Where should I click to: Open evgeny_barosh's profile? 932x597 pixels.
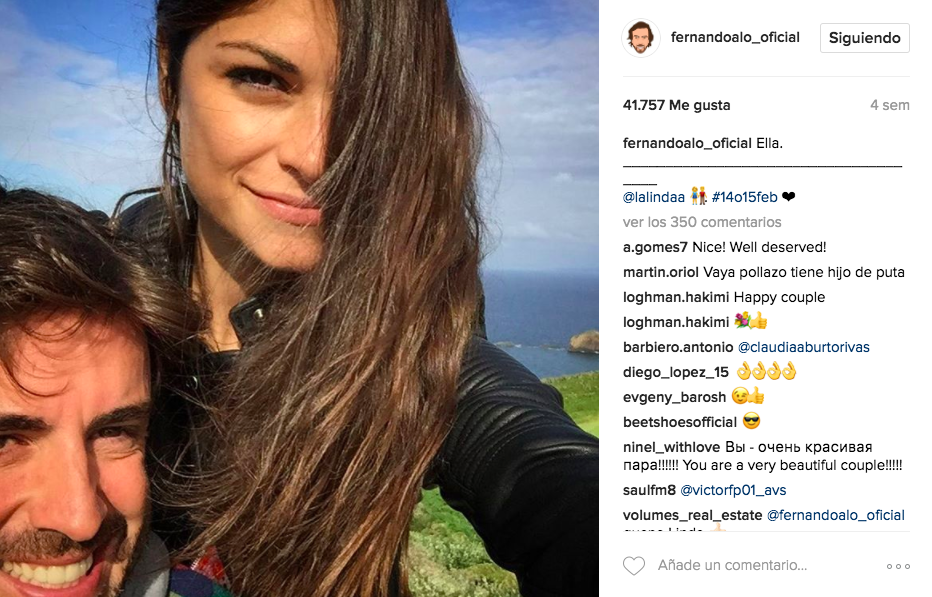[x=675, y=397]
